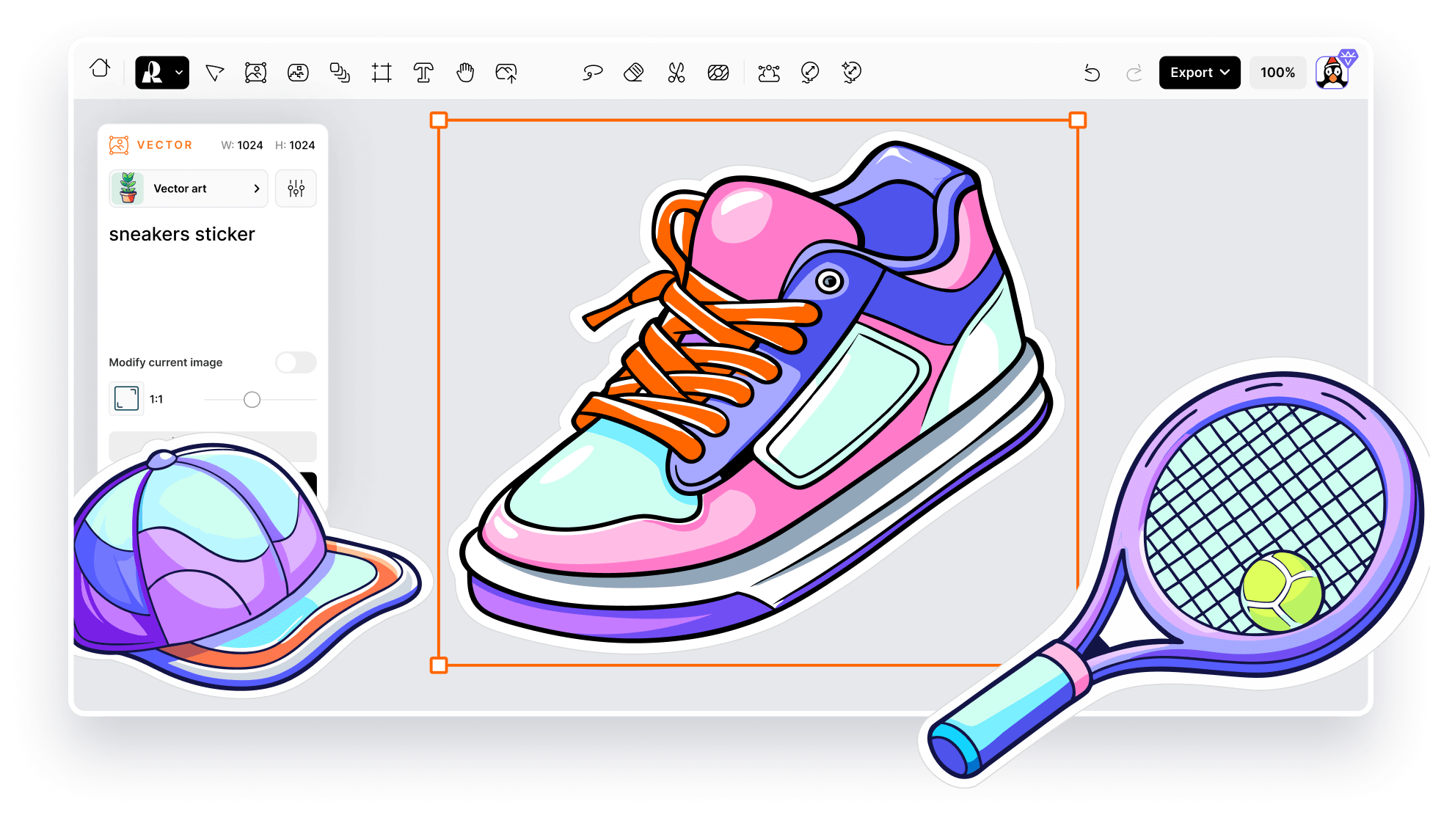Select the lasso tool
This screenshot has width=1430, height=840.
[592, 73]
